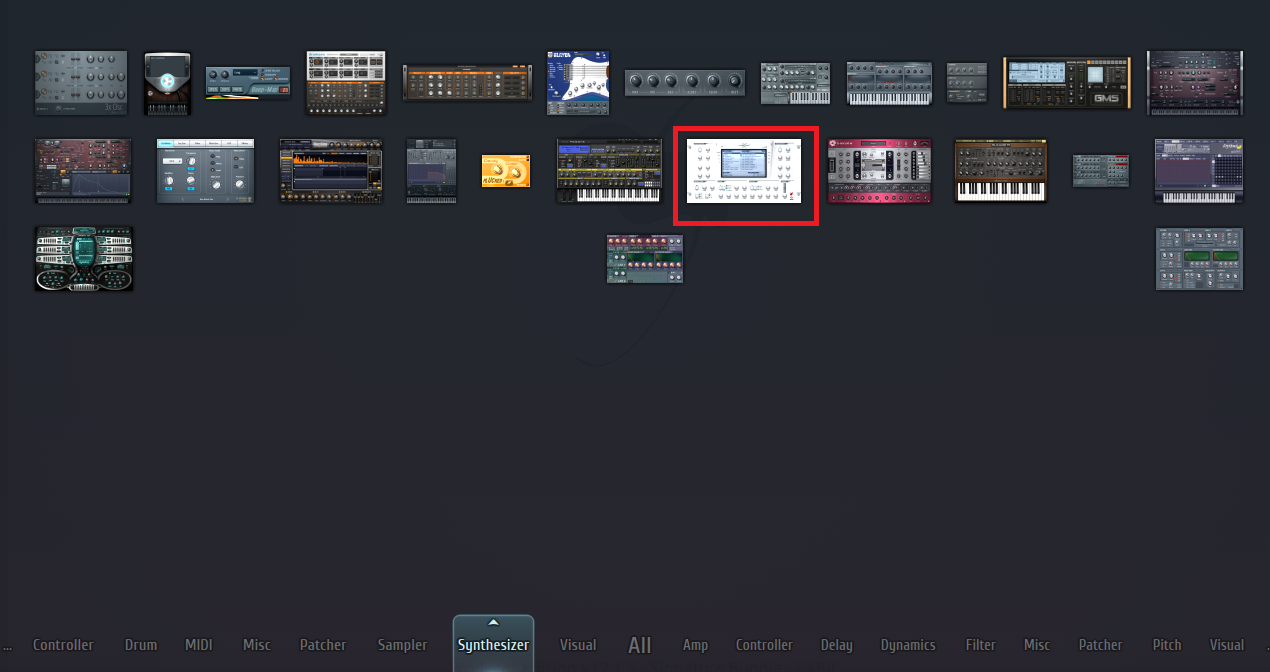Select the Filter effects category
Viewport: 1270px width, 672px height.
pyautogui.click(x=980, y=645)
